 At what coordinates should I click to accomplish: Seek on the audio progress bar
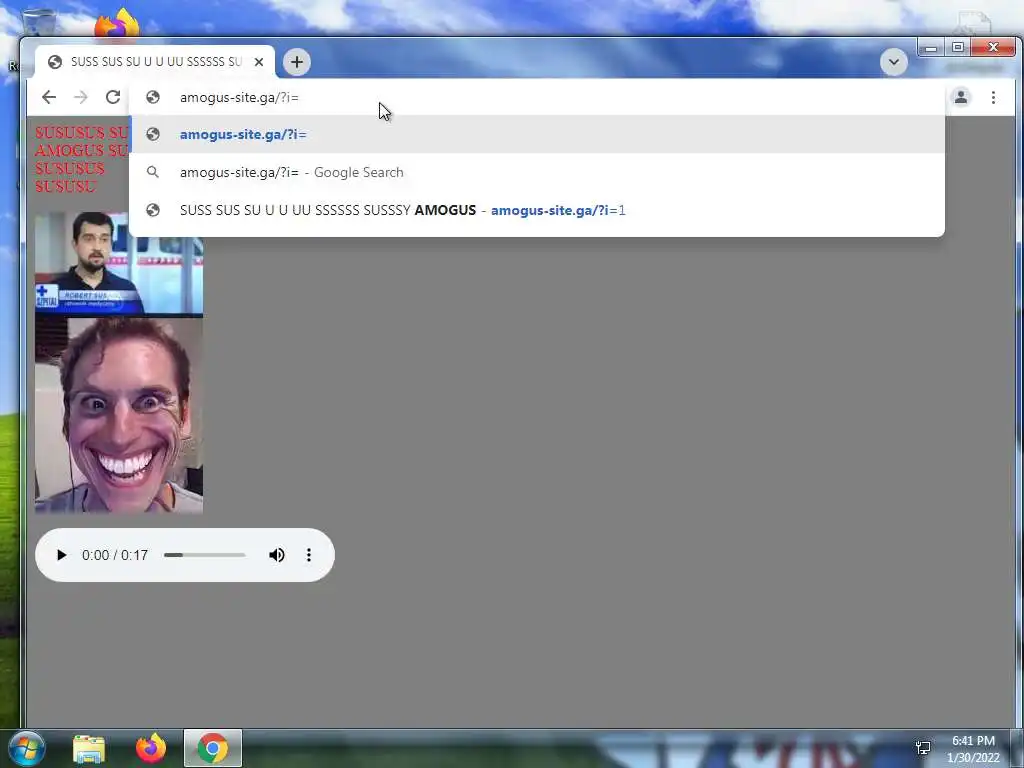[x=204, y=555]
